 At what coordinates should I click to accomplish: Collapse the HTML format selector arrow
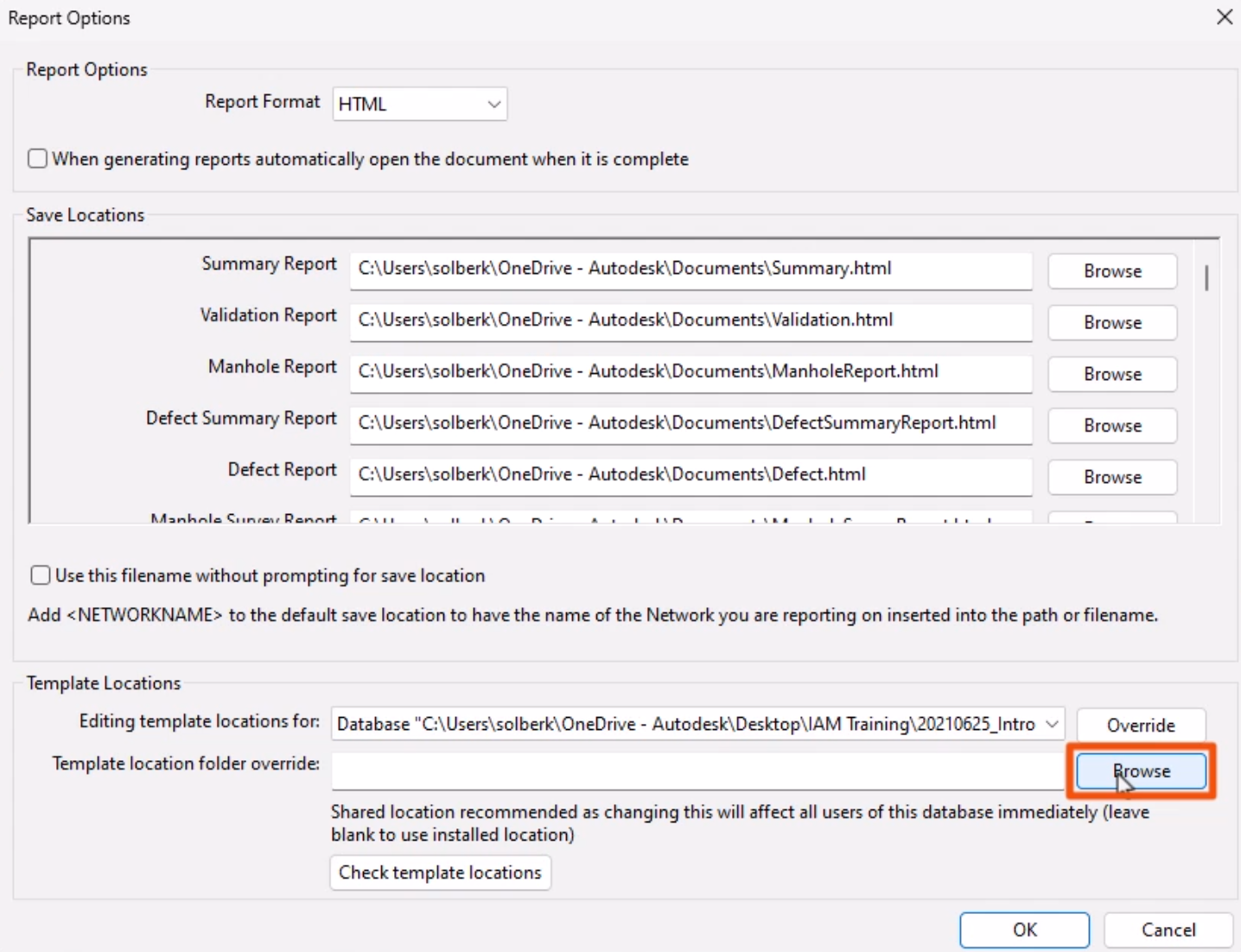click(x=492, y=104)
